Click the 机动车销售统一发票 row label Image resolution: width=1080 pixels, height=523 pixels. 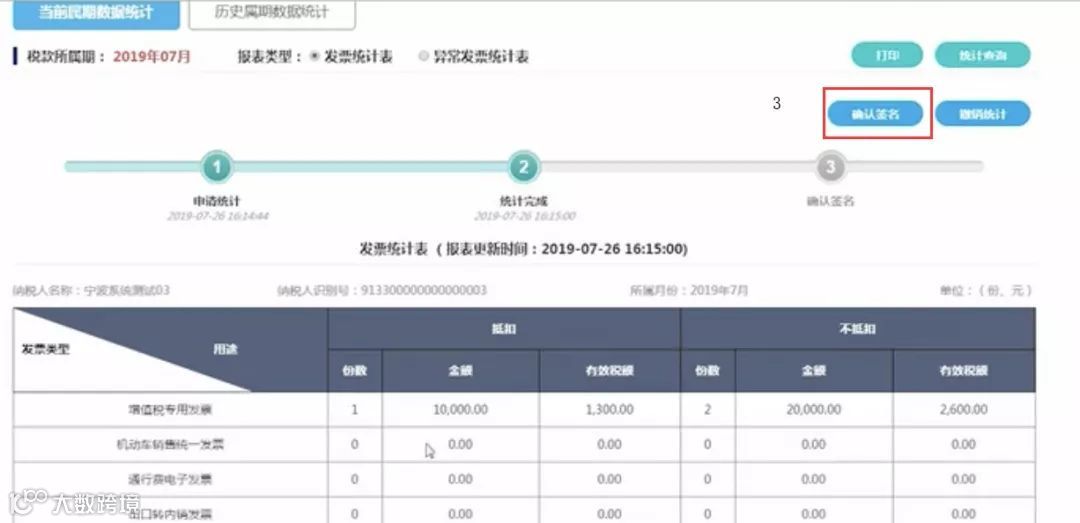click(170, 444)
